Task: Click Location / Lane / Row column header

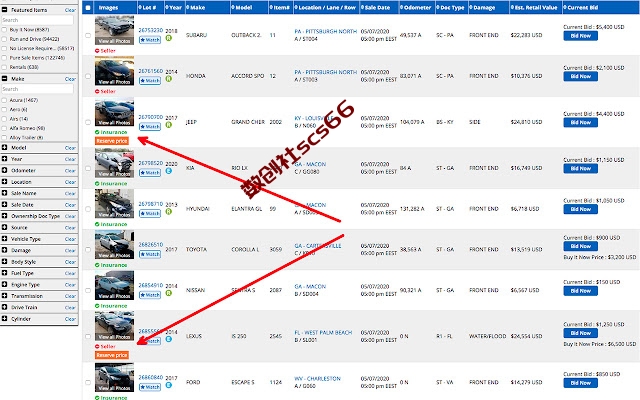Action: point(327,7)
